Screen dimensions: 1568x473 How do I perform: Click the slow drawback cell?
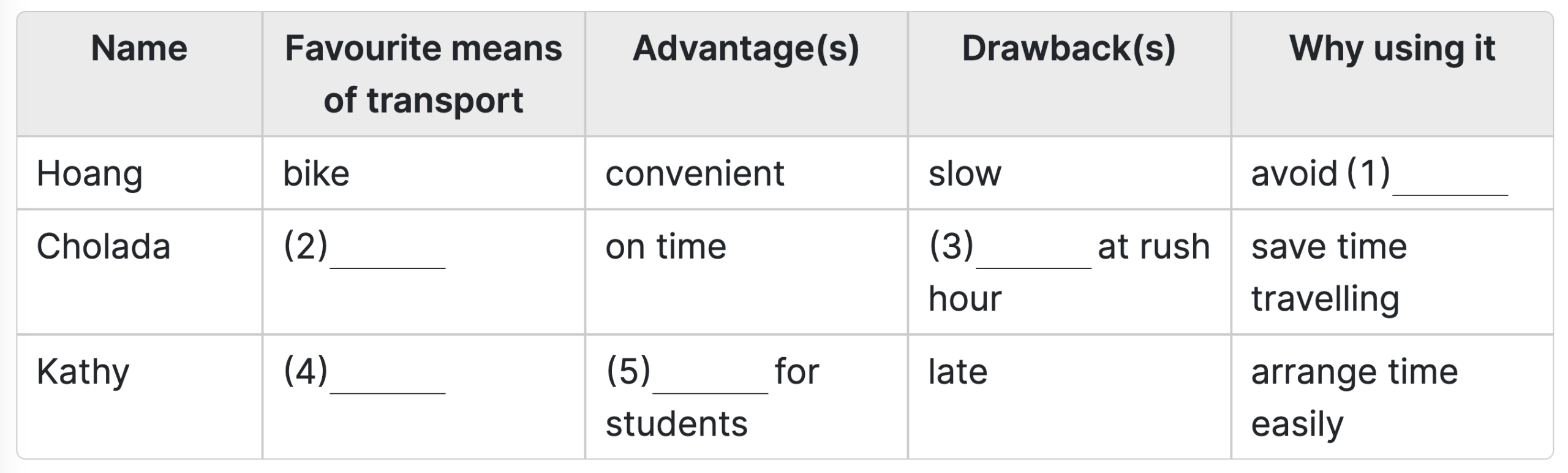coord(965,174)
